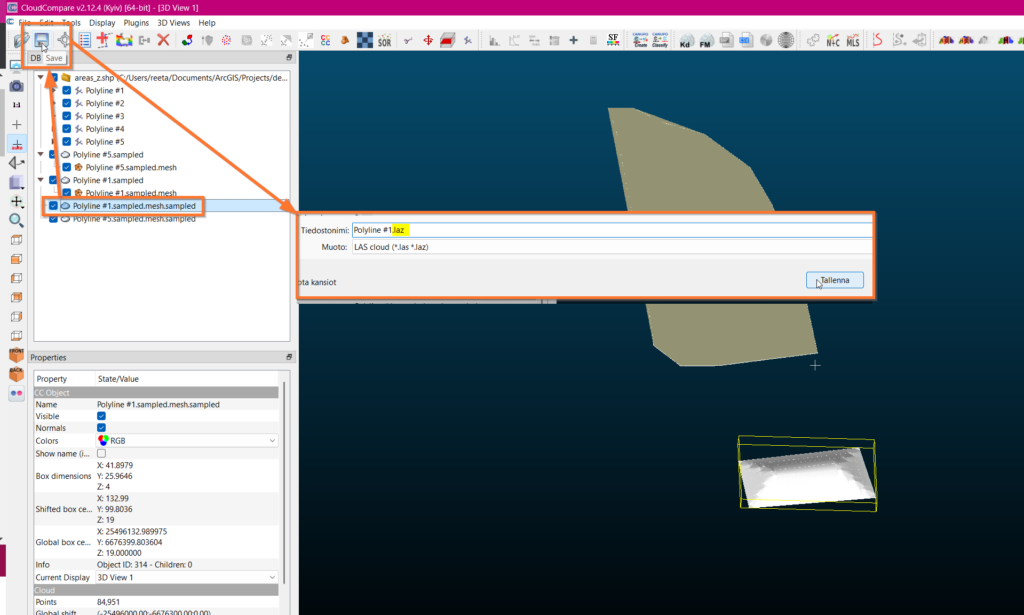Viewport: 1024px width, 615px height.
Task: Click the red X Delete toolbar icon
Action: pos(163,40)
